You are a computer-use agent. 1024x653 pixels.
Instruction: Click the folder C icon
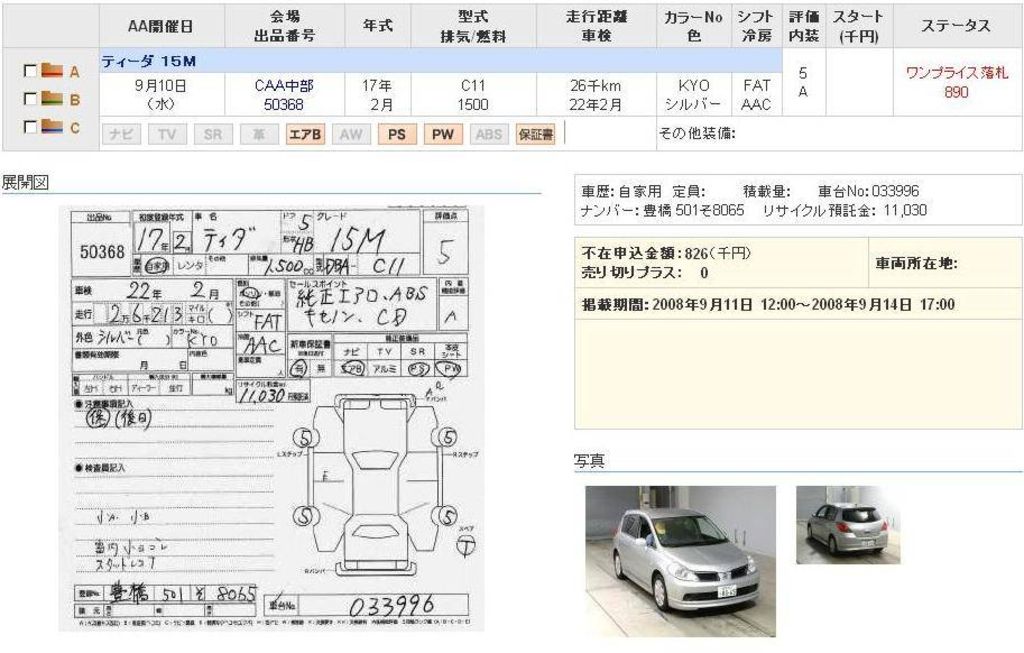coord(52,128)
